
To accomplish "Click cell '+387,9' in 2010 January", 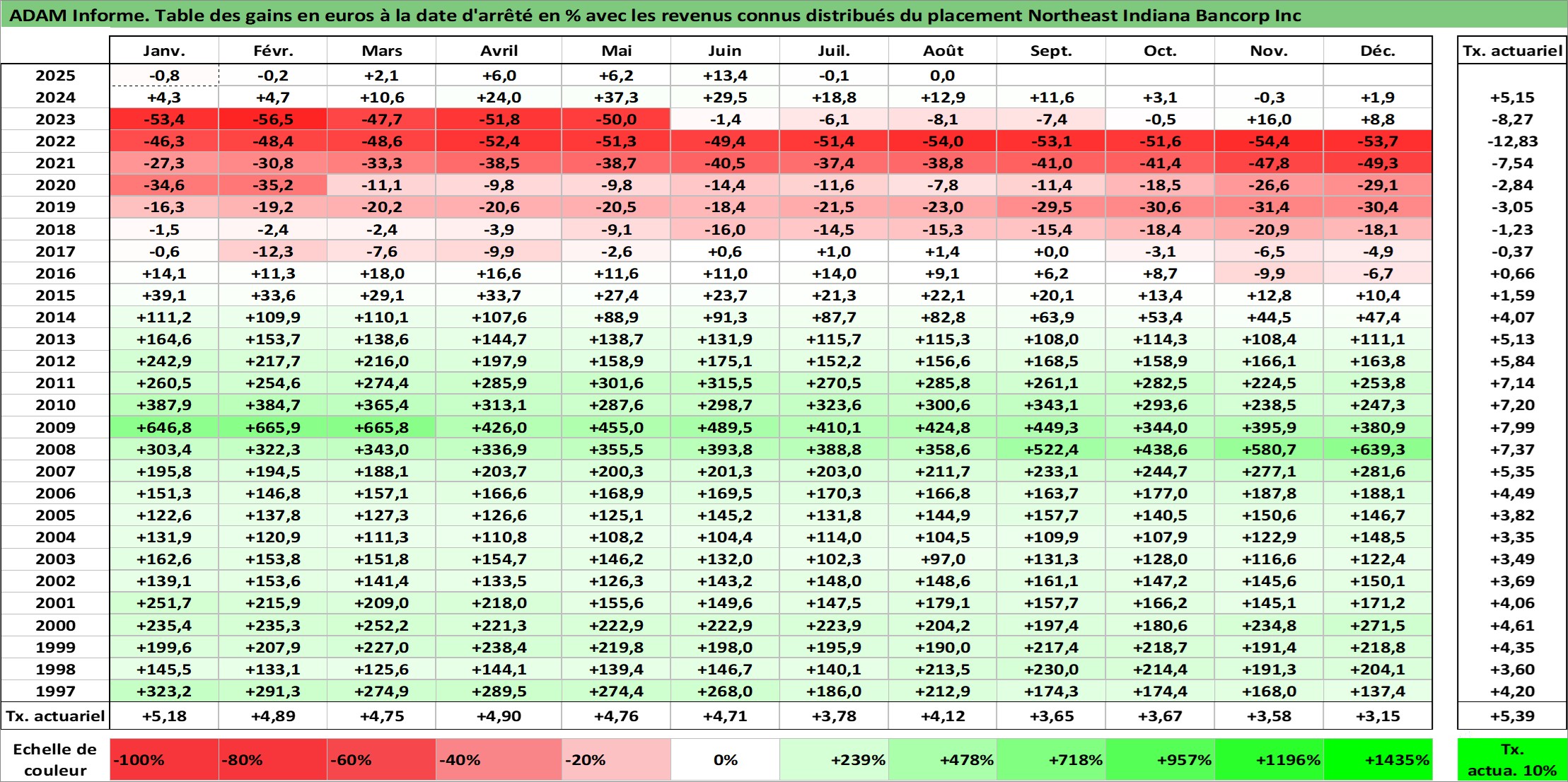I will coord(164,405).
